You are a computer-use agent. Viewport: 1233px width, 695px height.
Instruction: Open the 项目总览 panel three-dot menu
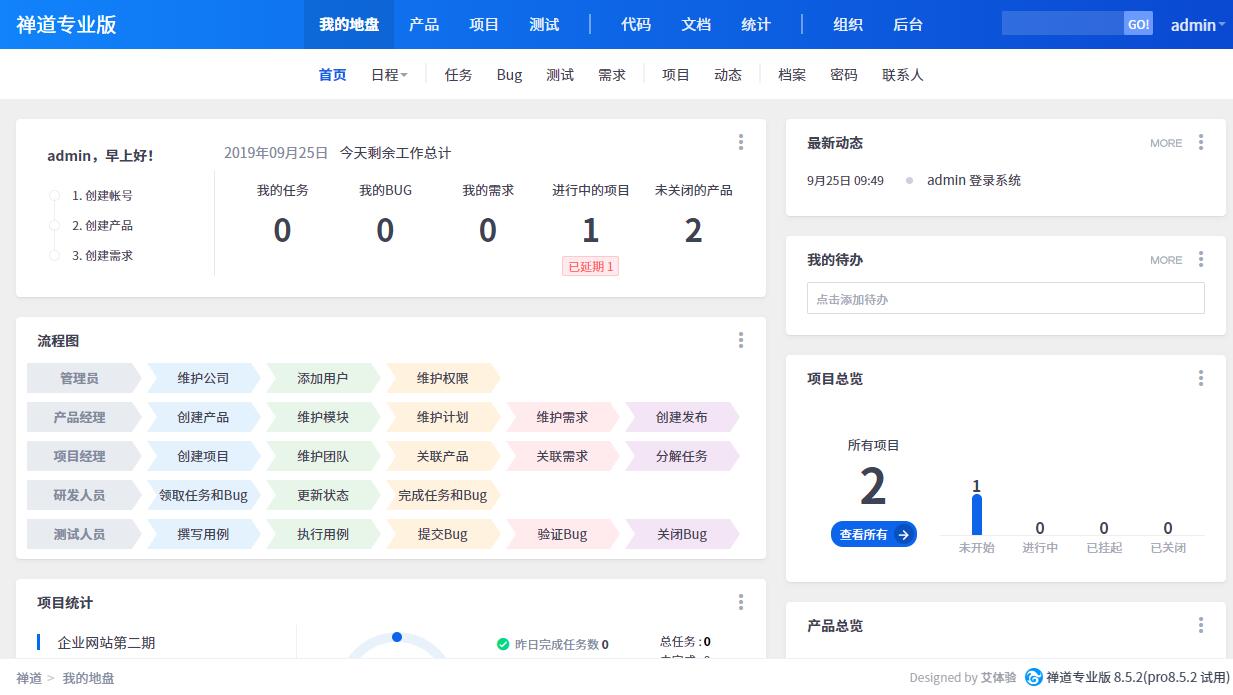pyautogui.click(x=1201, y=378)
